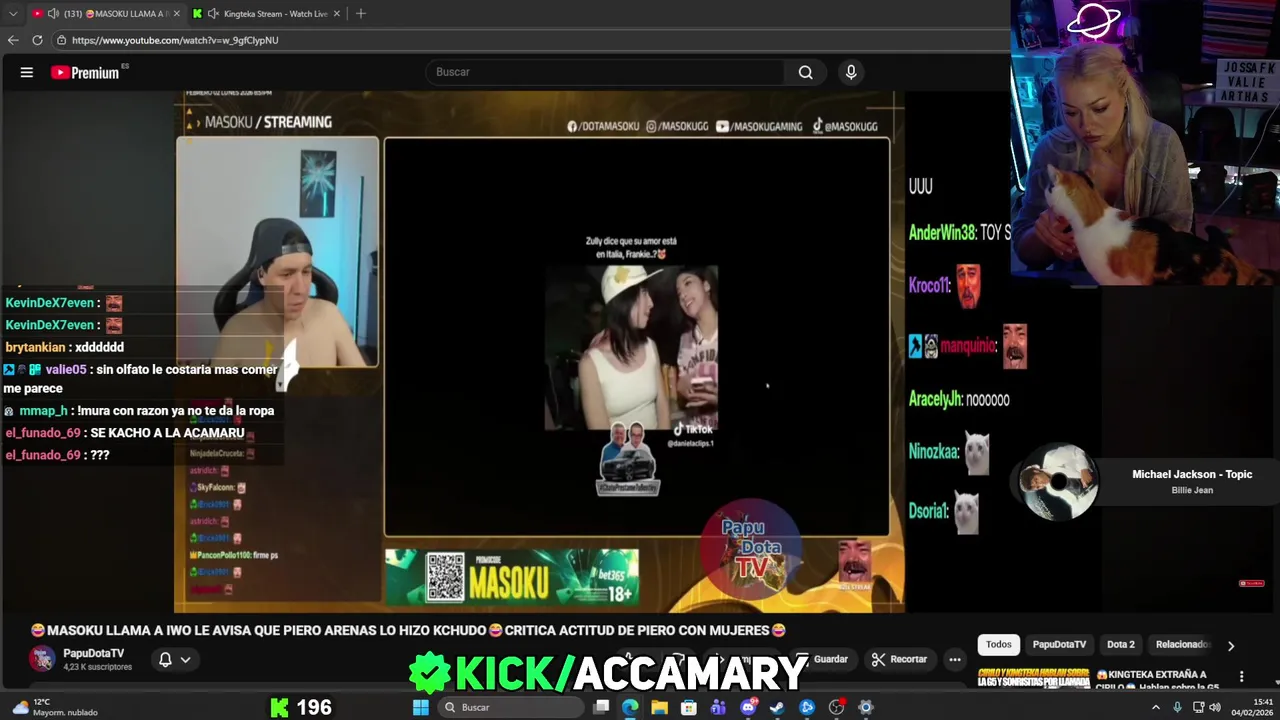
Task: Open the KINGTEKA EXTRAÑA A CIRILO video title
Action: pos(1160,679)
